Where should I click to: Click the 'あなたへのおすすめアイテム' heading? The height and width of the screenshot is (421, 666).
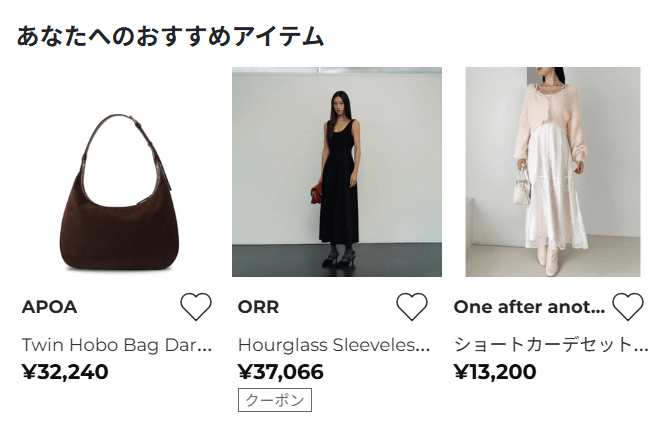tap(170, 36)
